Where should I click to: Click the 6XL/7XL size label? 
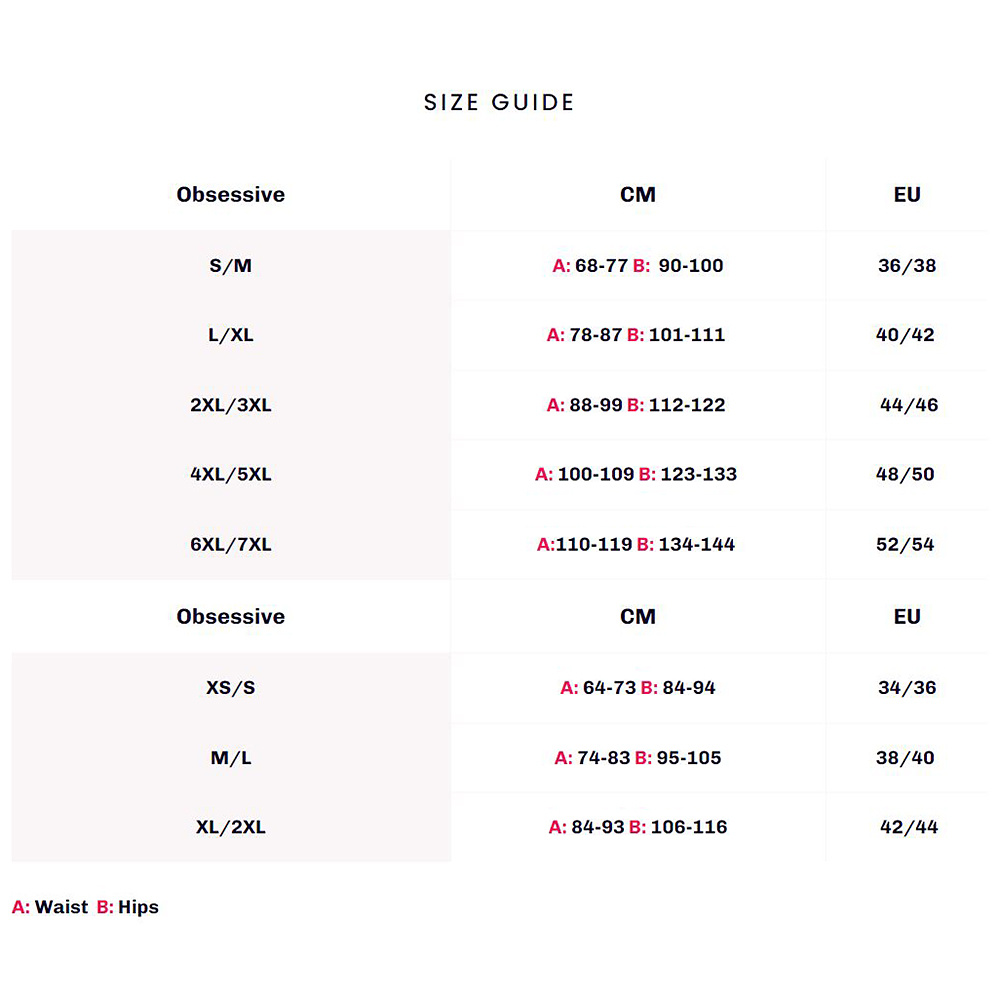(x=231, y=544)
